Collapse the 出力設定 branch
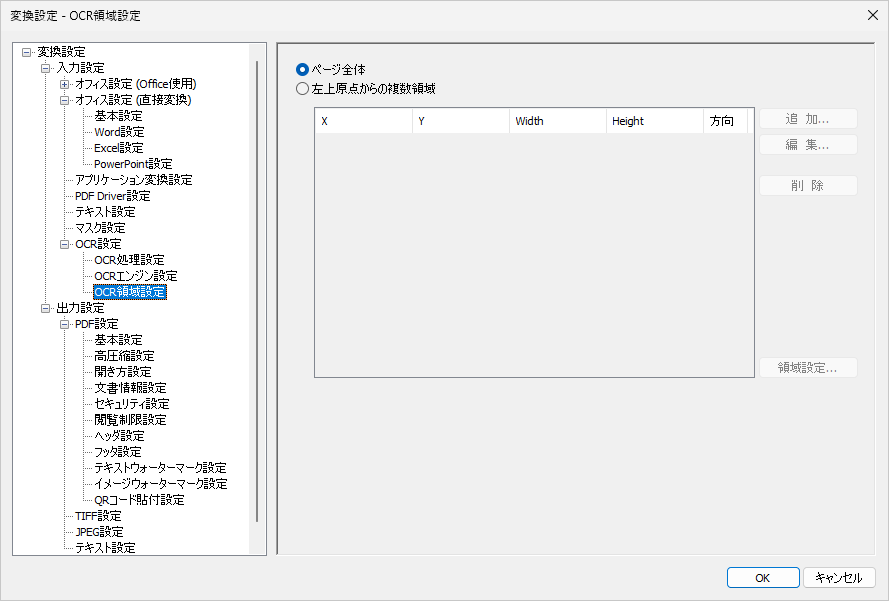The height and width of the screenshot is (601, 889). [x=46, y=308]
